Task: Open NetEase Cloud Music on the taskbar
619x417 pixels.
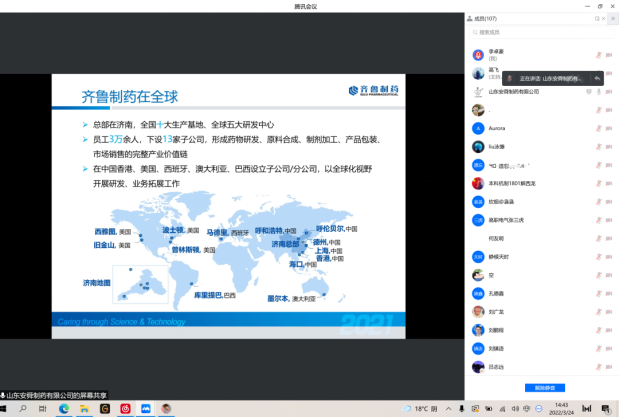Action: coord(125,409)
